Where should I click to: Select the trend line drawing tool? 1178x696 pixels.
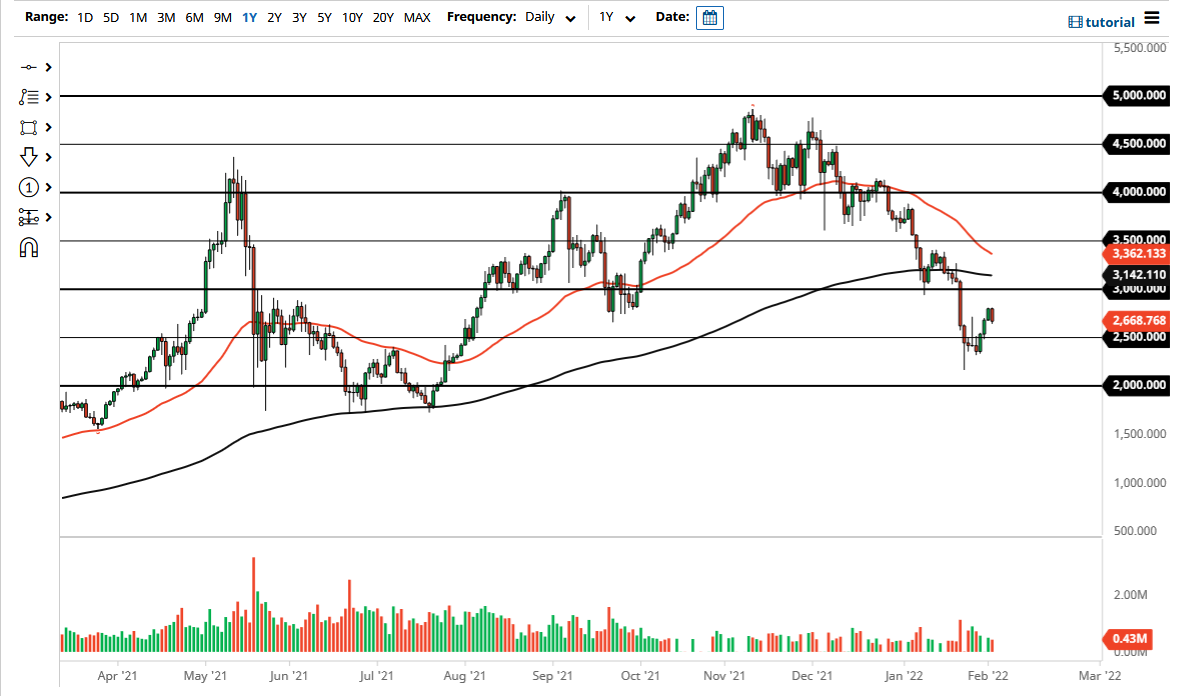pos(29,67)
